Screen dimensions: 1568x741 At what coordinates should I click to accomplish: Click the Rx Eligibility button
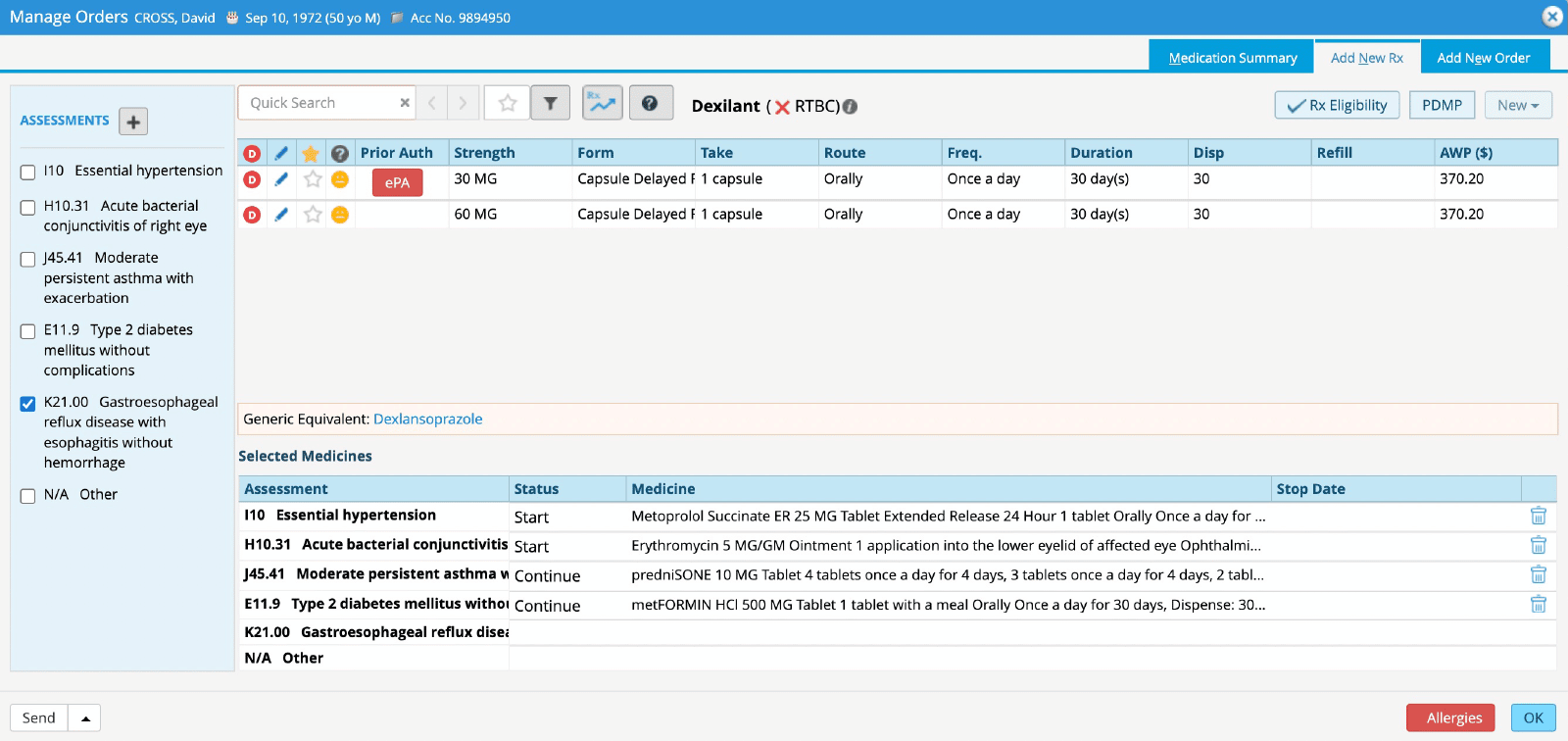click(x=1338, y=105)
